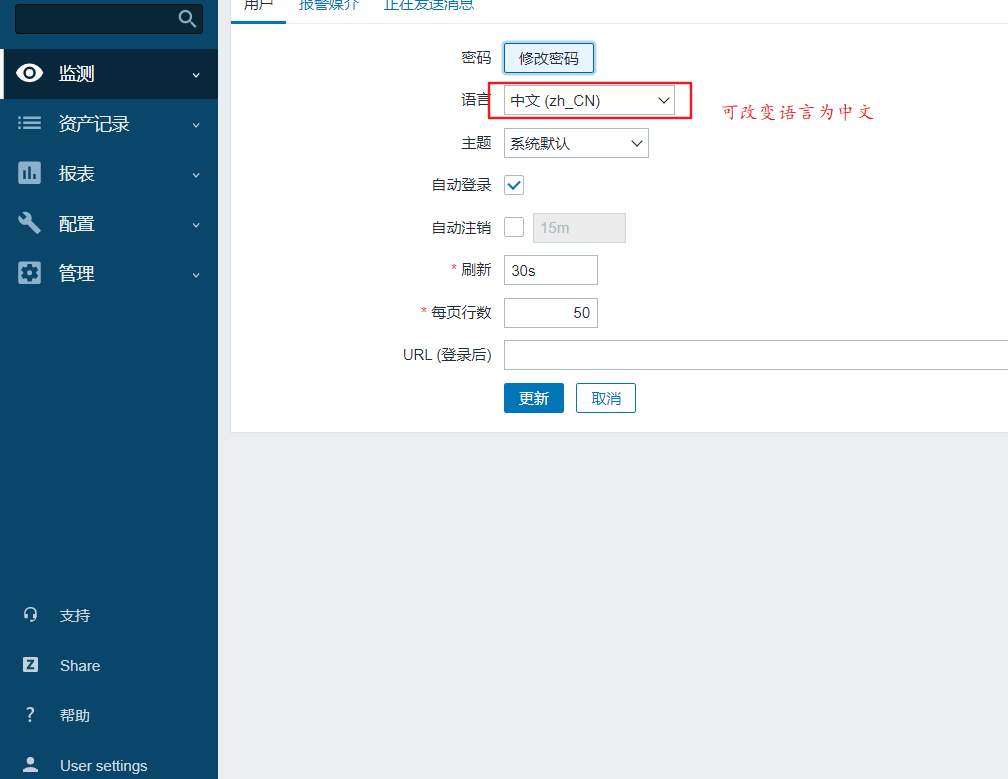The image size is (1008, 779).
Task: Click the 更新 button
Action: [x=534, y=398]
